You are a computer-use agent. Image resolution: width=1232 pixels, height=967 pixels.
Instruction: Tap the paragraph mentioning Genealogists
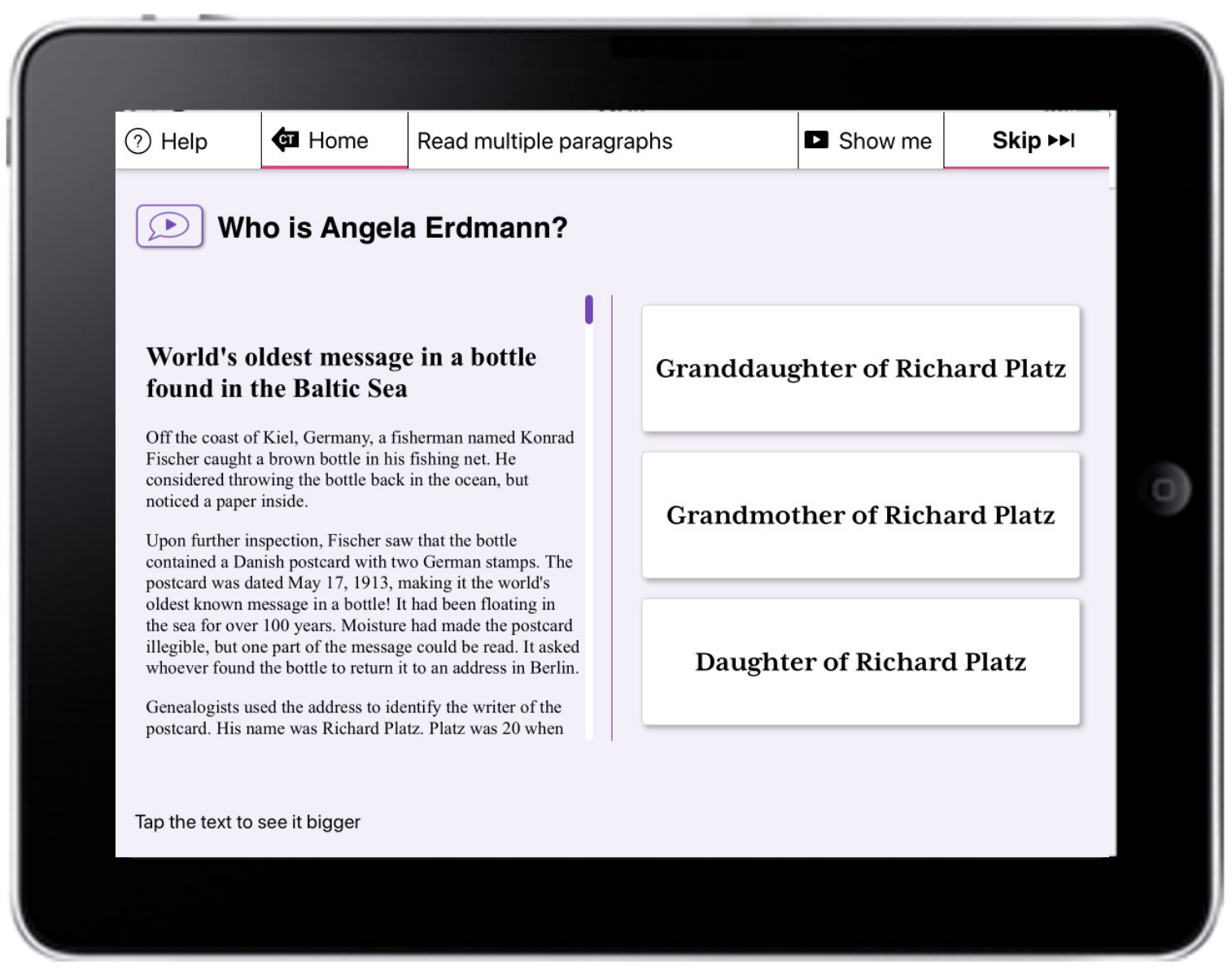point(354,717)
